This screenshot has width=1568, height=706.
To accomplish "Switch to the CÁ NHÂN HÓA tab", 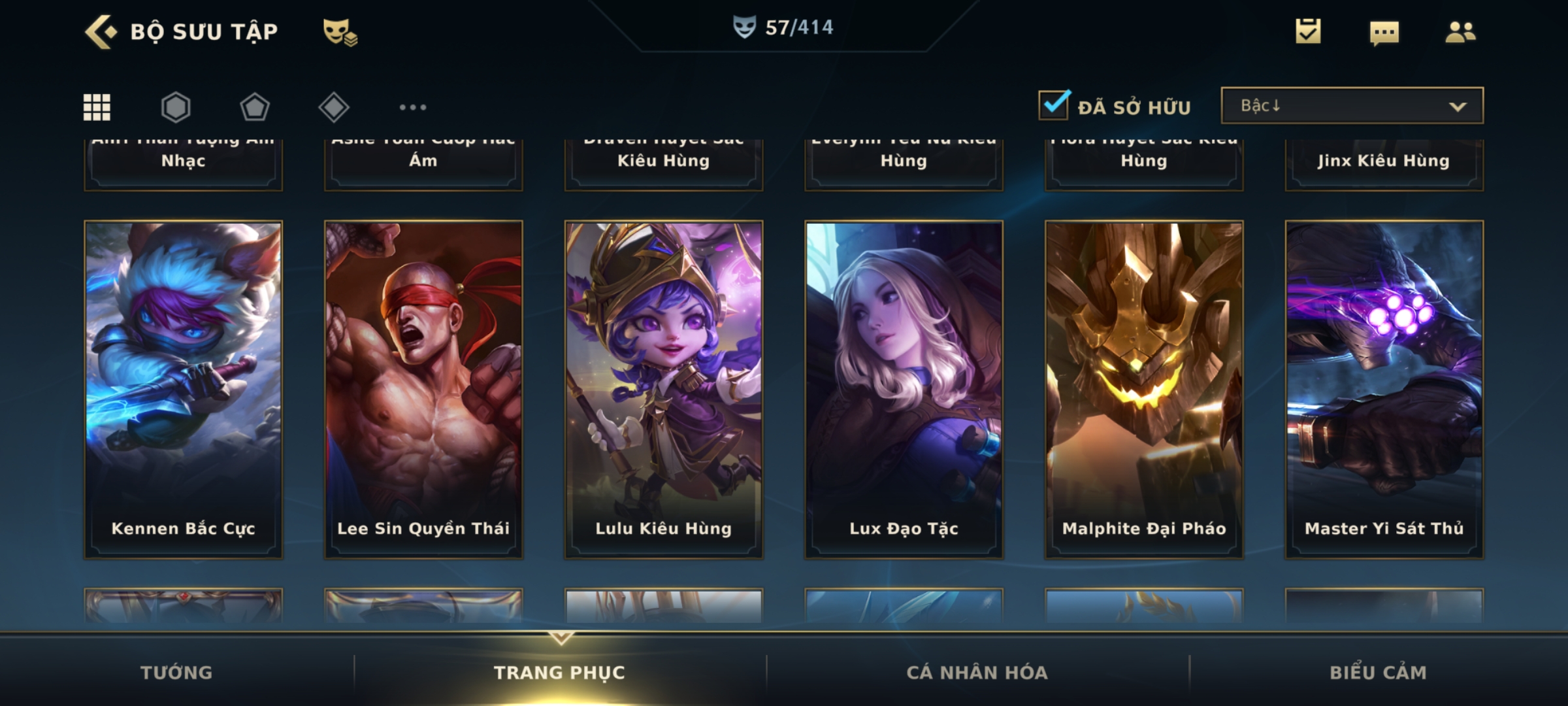I will click(x=977, y=672).
